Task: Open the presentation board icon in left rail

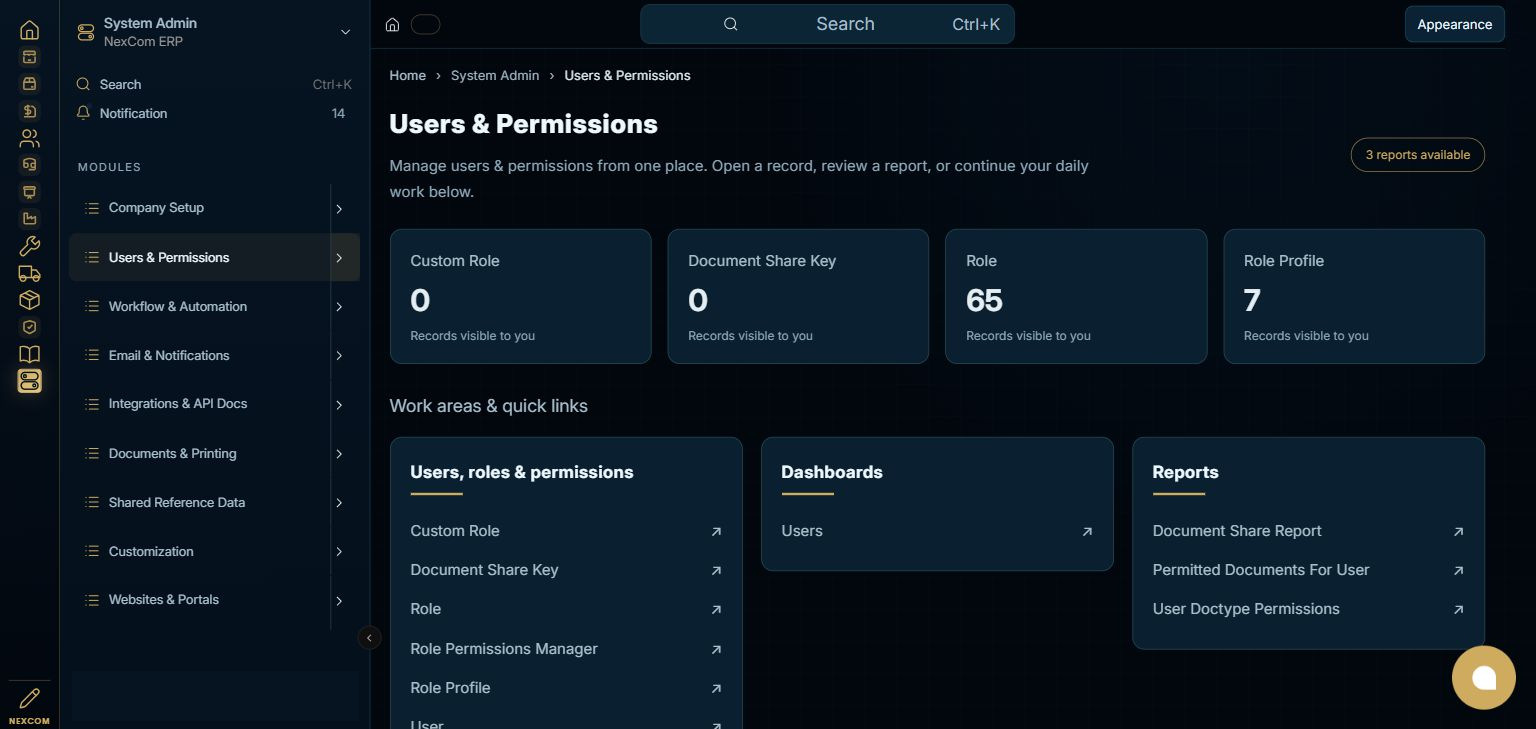Action: pyautogui.click(x=30, y=192)
